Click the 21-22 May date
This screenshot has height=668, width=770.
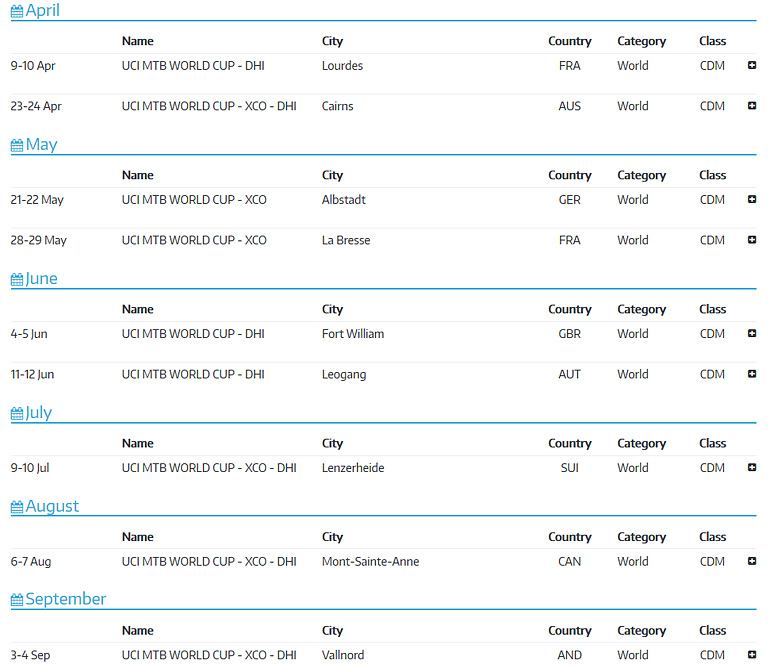pyautogui.click(x=37, y=200)
